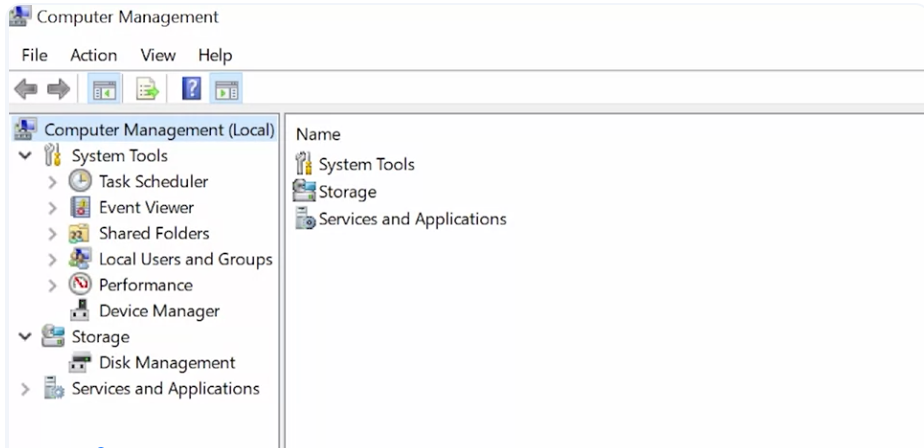
Task: Expand the Event Viewer node
Action: click(52, 207)
